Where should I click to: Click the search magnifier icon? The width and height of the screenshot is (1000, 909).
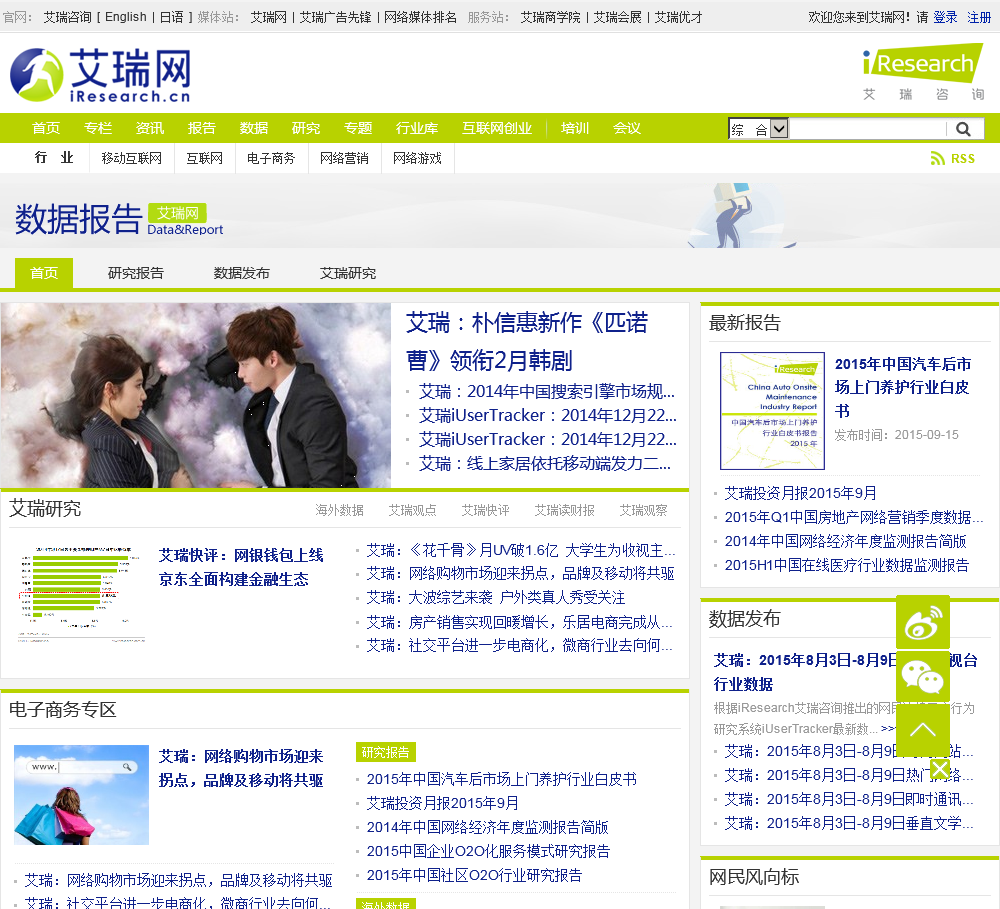[x=963, y=129]
